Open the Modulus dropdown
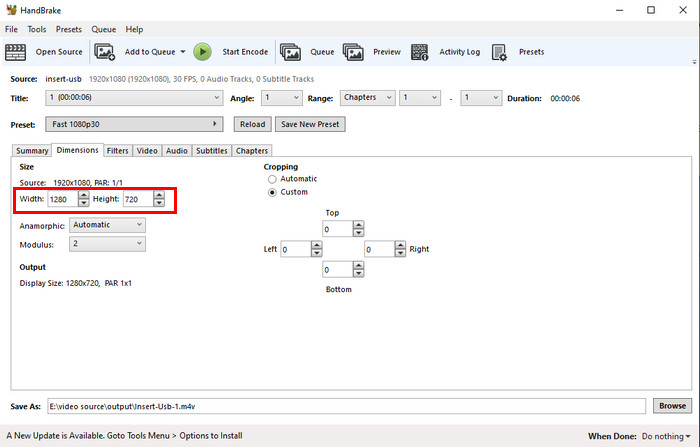This screenshot has height=447, width=700. click(107, 244)
